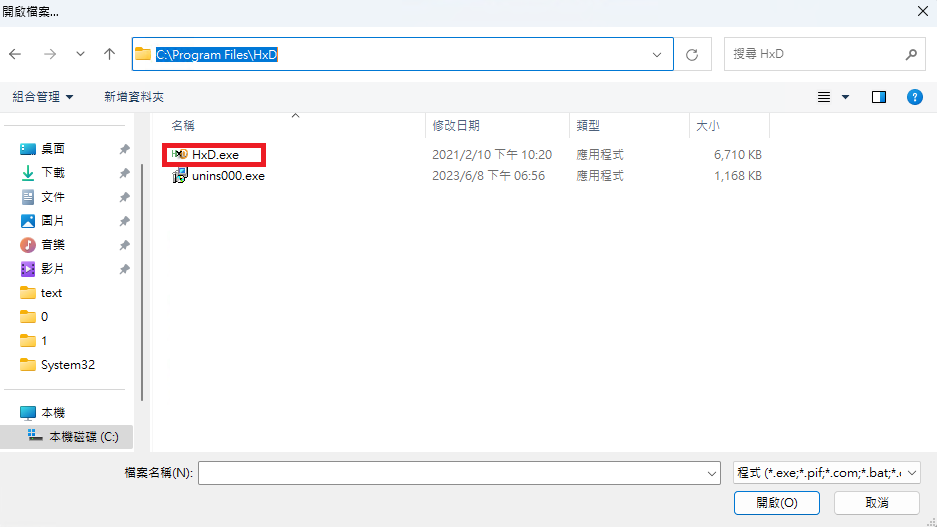
Task: Click the pin icon beside 圖片
Action: click(x=124, y=220)
